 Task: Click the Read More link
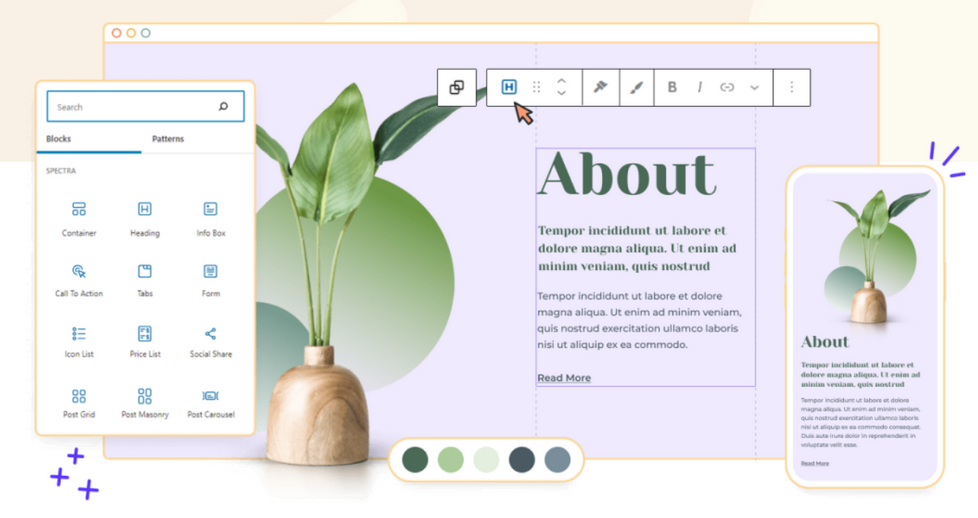pos(564,378)
